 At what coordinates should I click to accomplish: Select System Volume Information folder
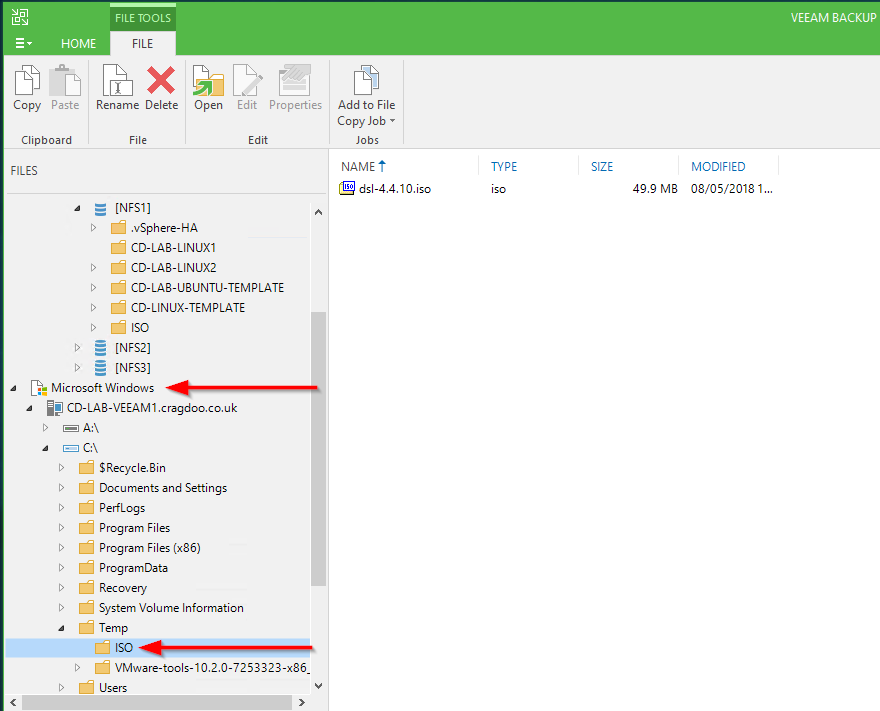(171, 608)
